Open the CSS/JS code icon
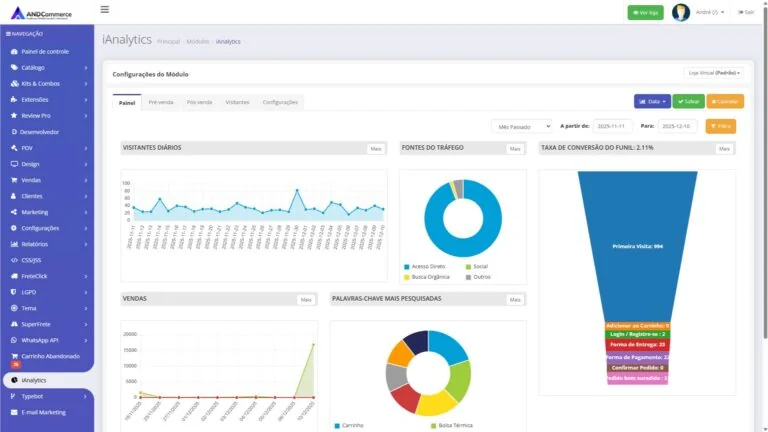The width and height of the screenshot is (768, 432). [x=14, y=260]
